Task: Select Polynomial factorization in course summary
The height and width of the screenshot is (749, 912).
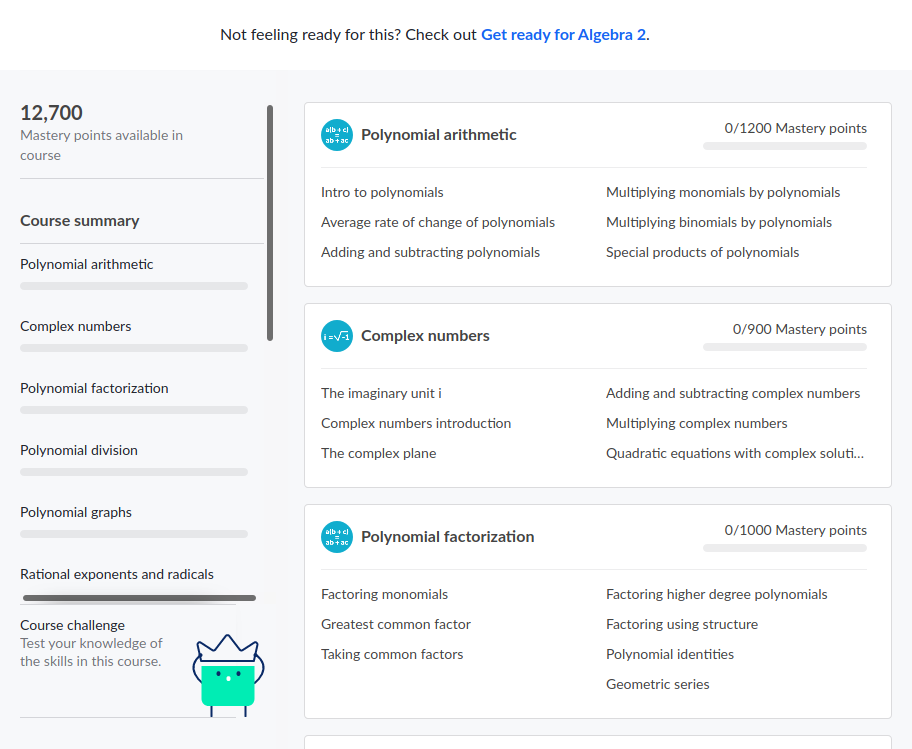Action: tap(94, 388)
